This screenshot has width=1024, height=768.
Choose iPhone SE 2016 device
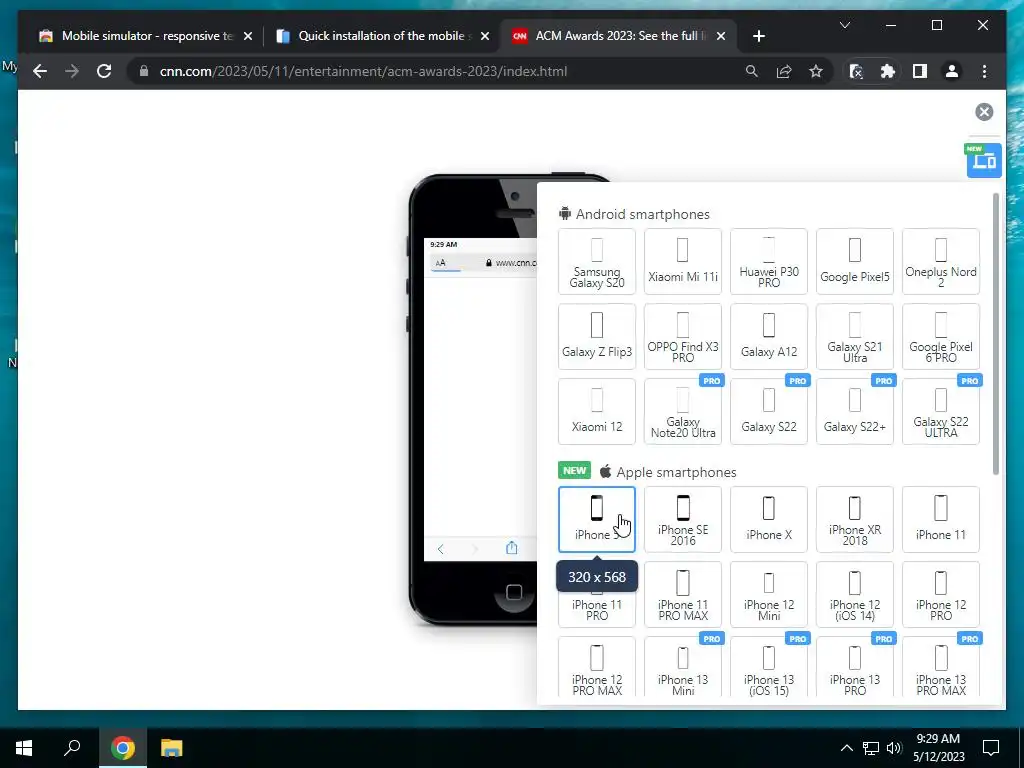[x=683, y=520]
